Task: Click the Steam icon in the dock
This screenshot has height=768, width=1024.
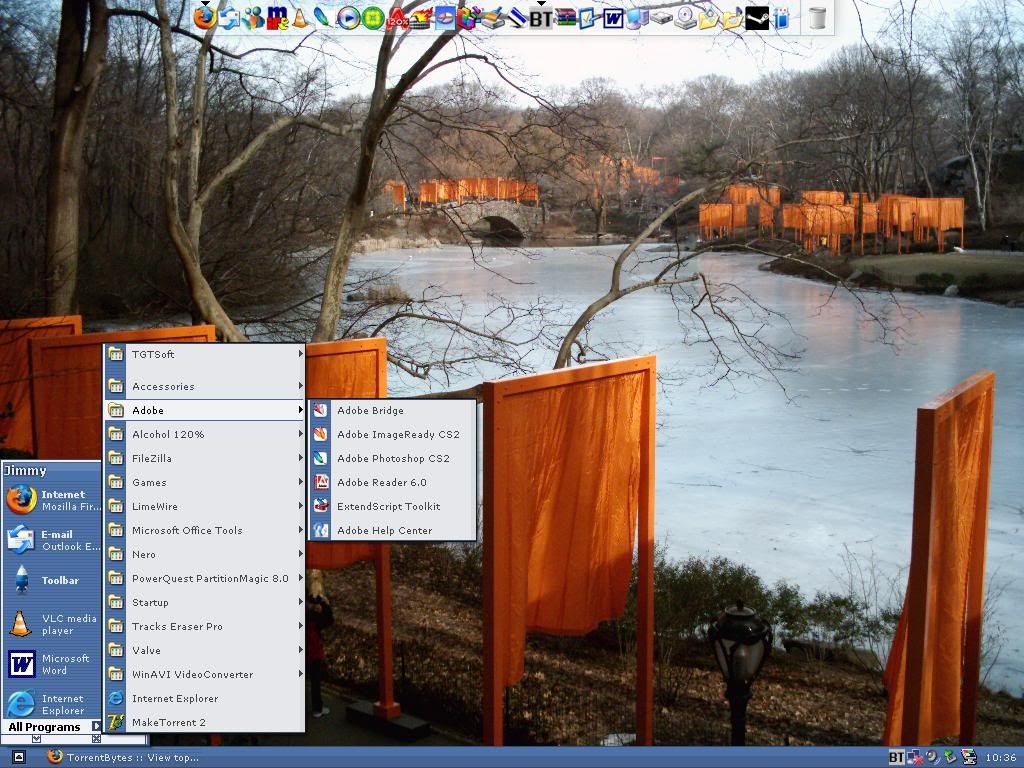Action: (757, 17)
